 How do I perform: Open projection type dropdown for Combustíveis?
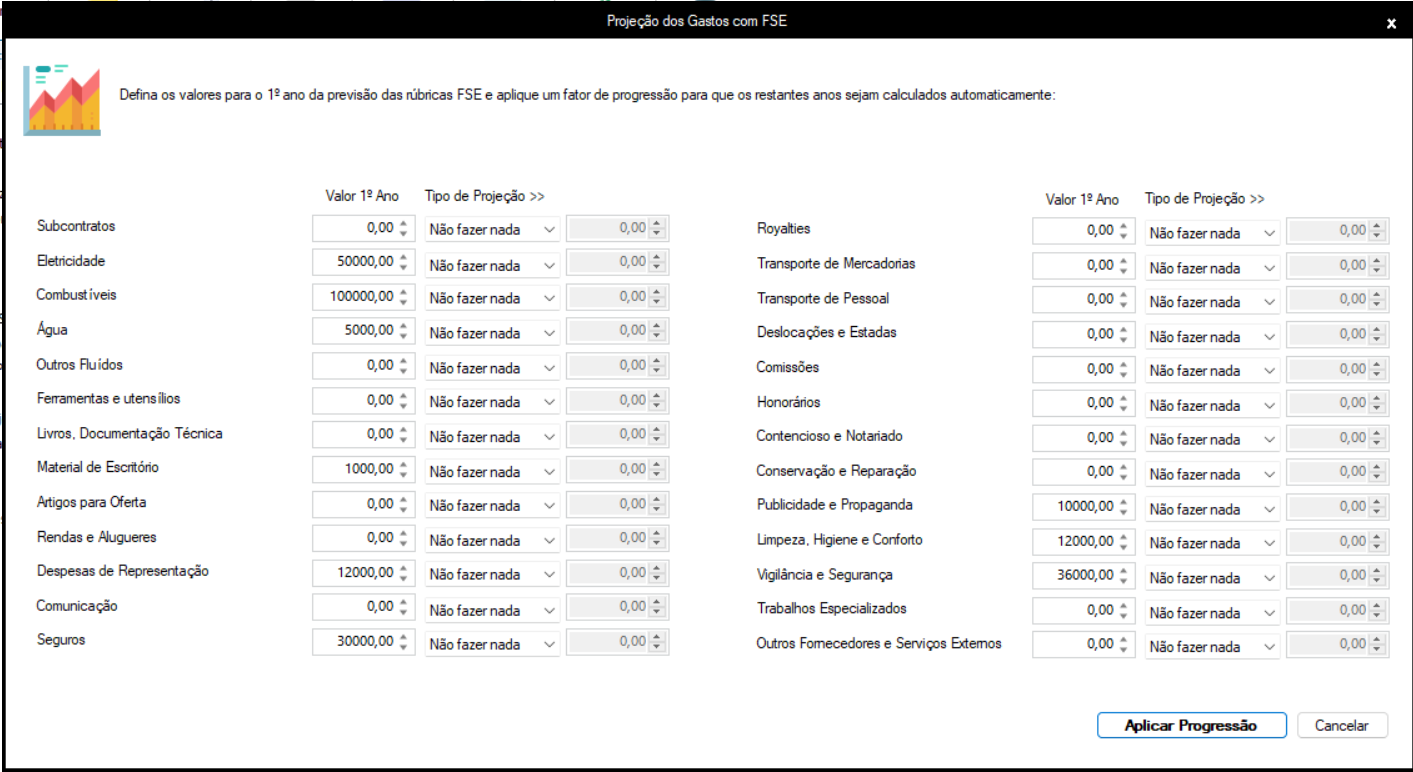(x=492, y=298)
